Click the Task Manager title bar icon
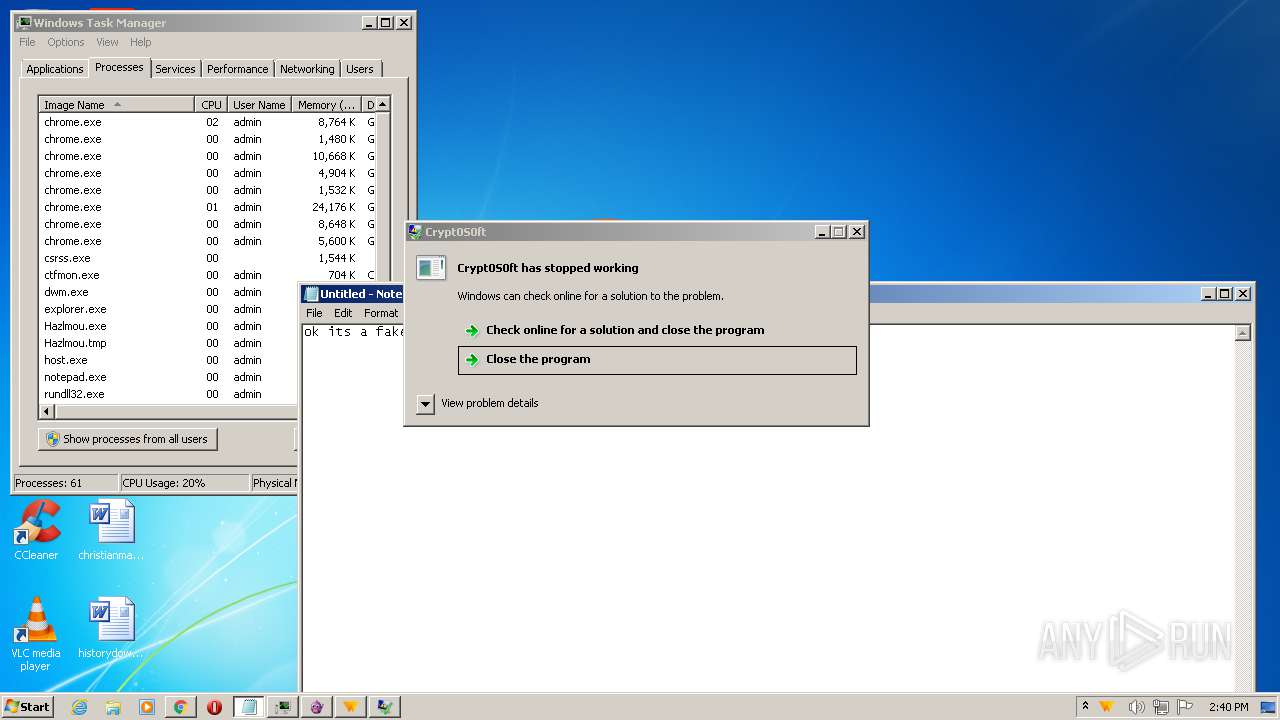 pos(24,22)
